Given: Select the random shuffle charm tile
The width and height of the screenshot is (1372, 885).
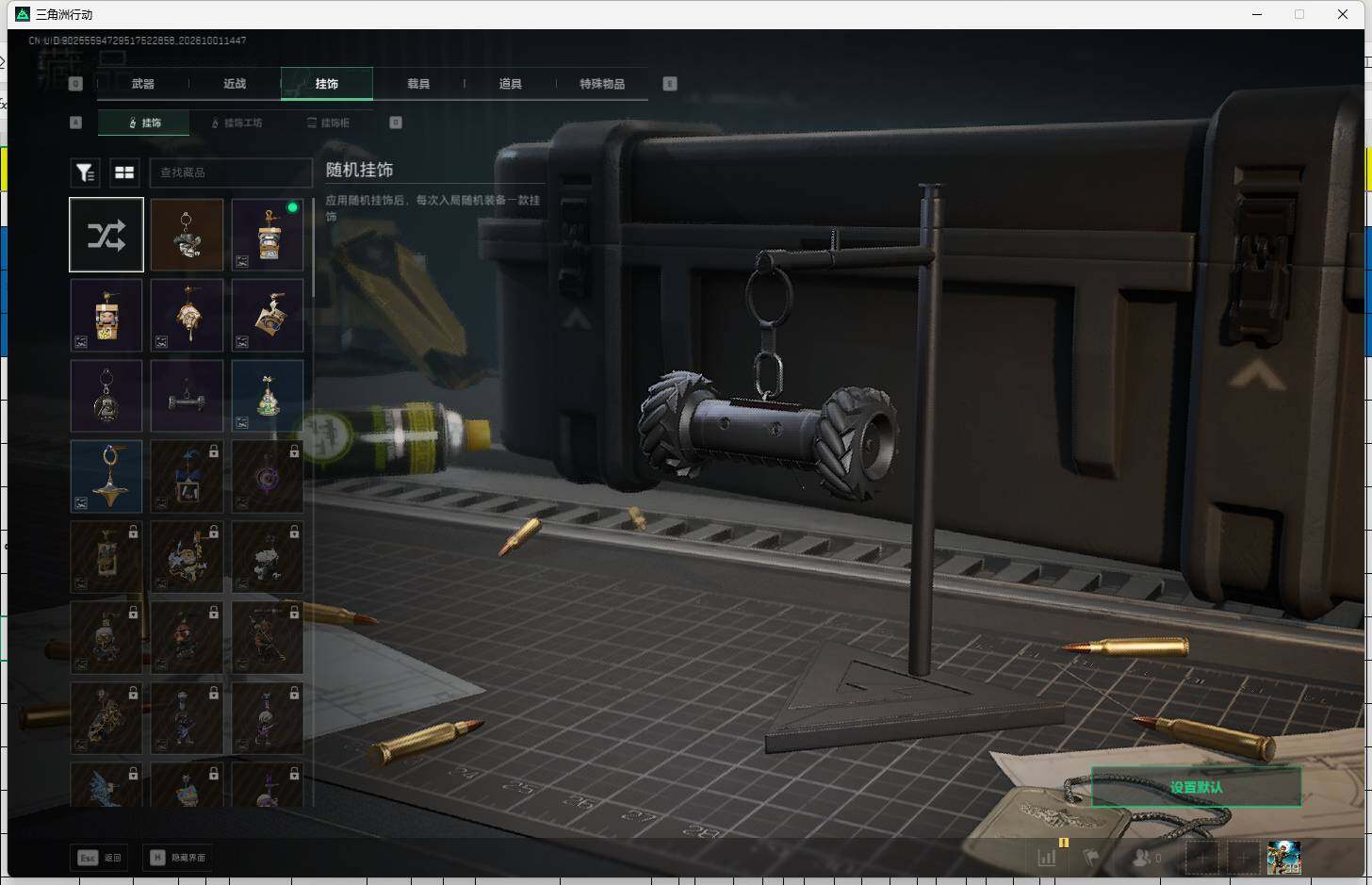Looking at the screenshot, I should coord(106,235).
